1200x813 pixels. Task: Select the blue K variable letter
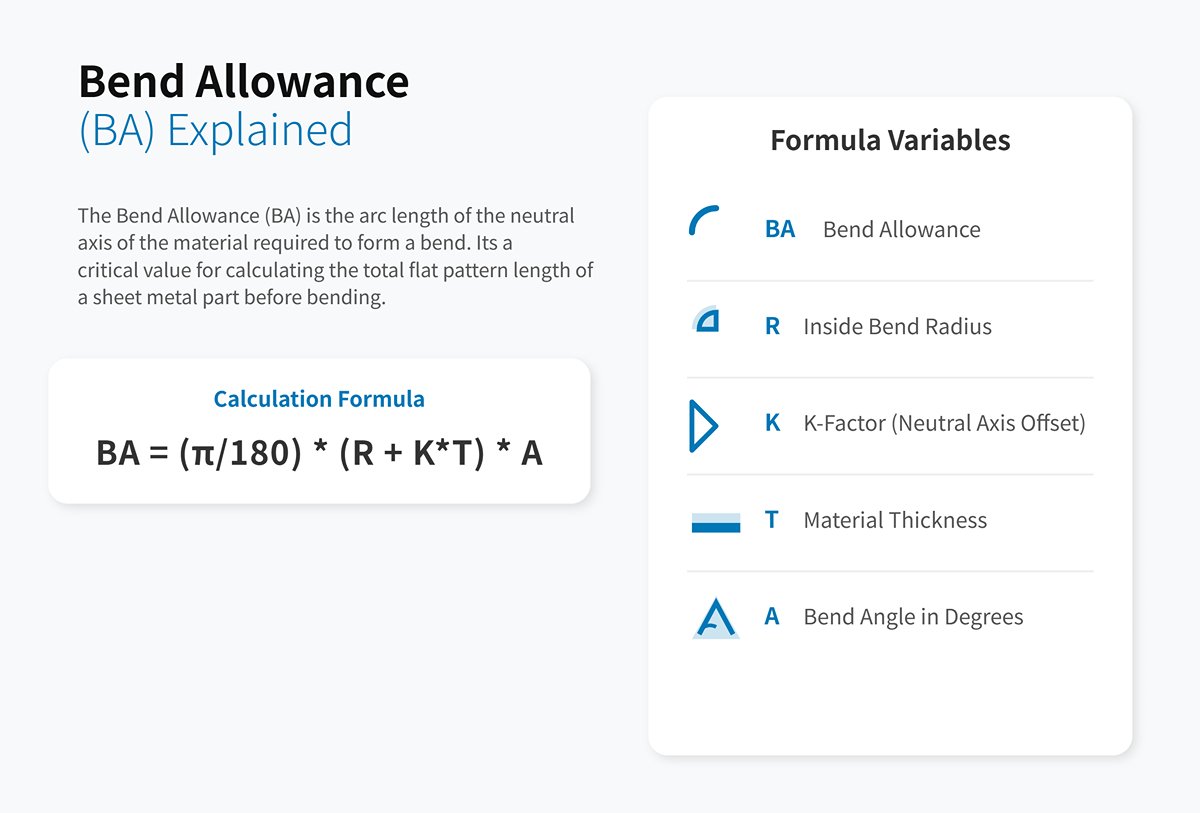[x=772, y=423]
